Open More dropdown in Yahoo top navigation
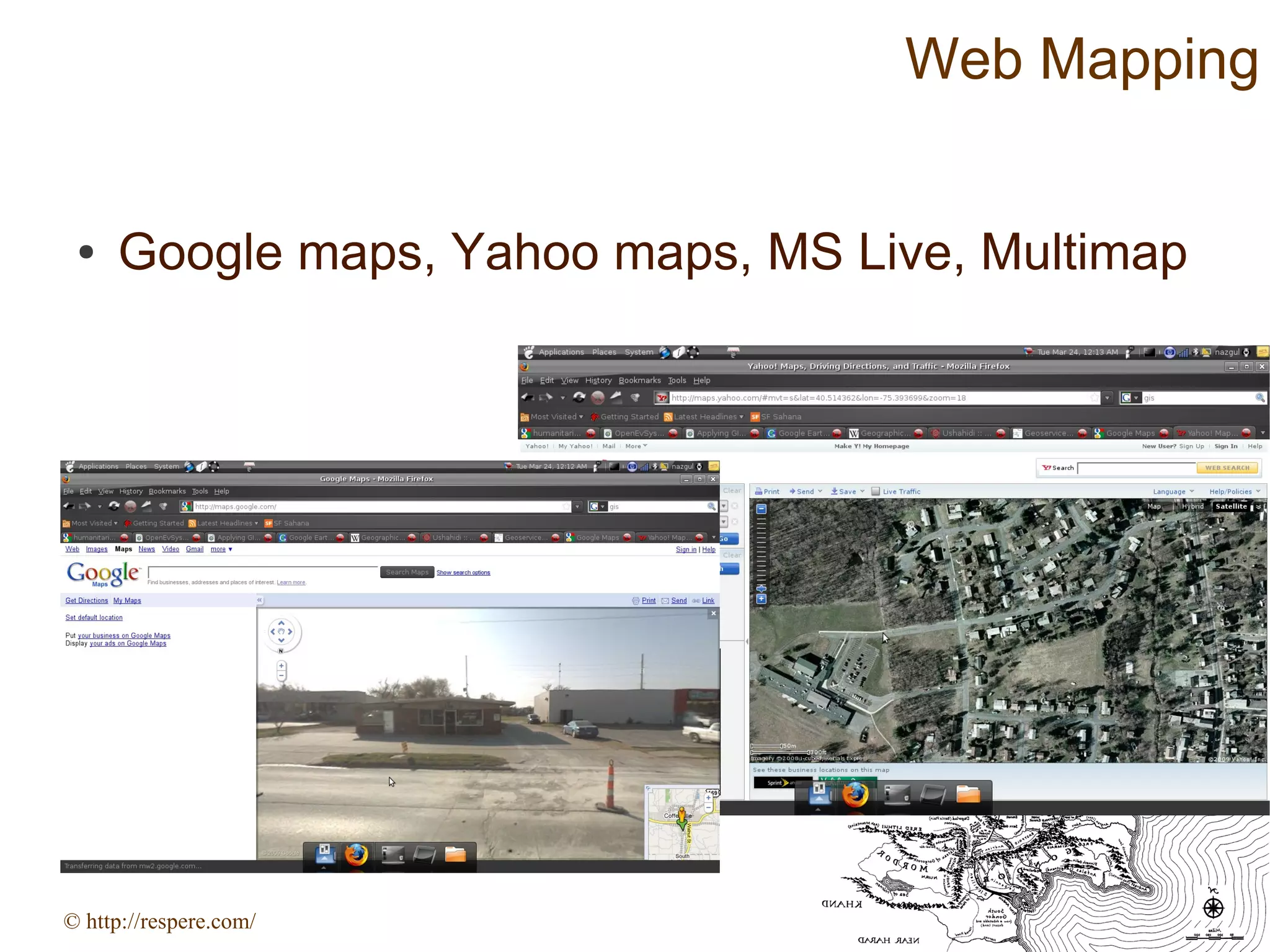The image size is (1270, 952). [636, 446]
